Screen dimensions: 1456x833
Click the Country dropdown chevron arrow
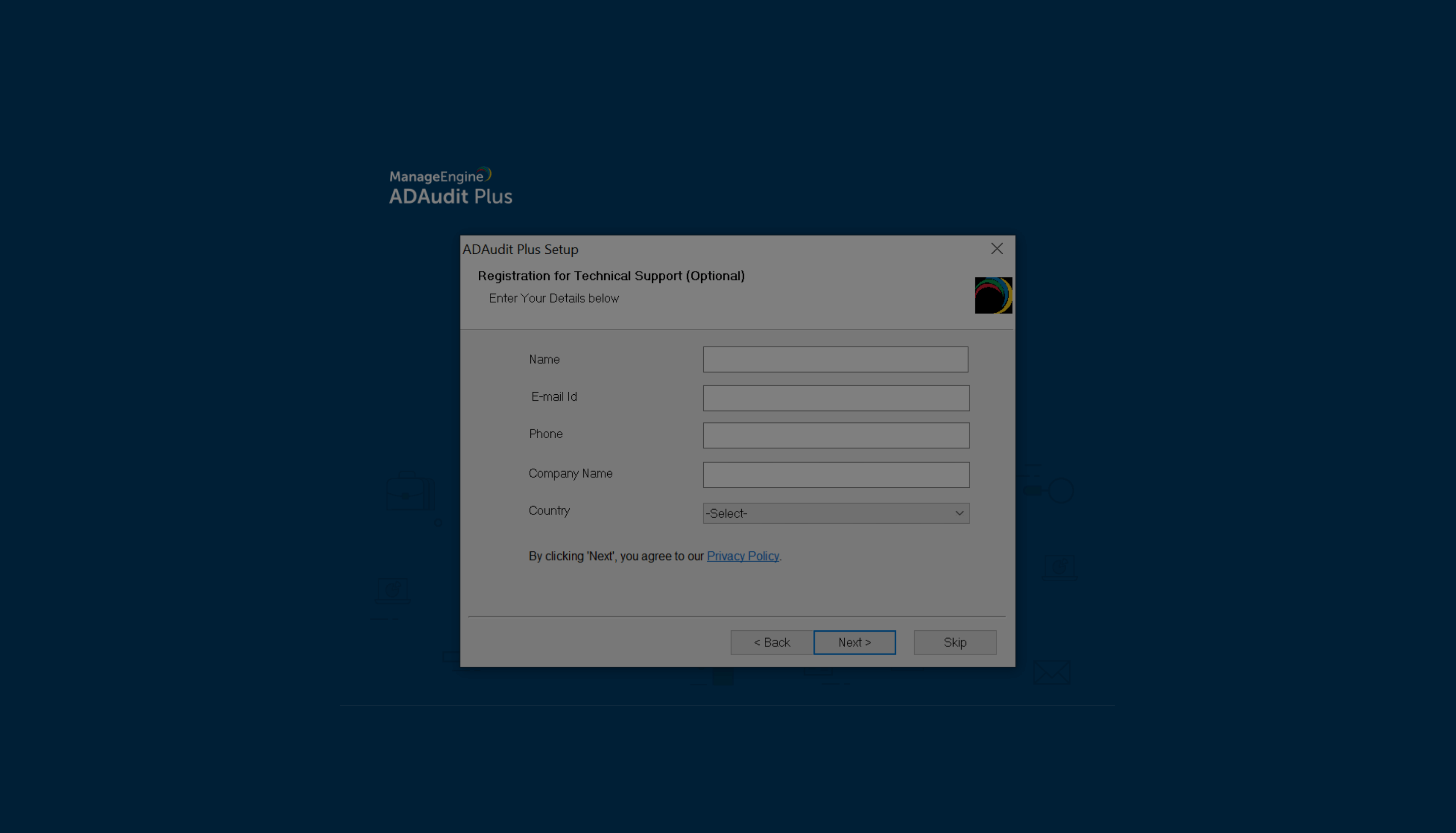(959, 513)
